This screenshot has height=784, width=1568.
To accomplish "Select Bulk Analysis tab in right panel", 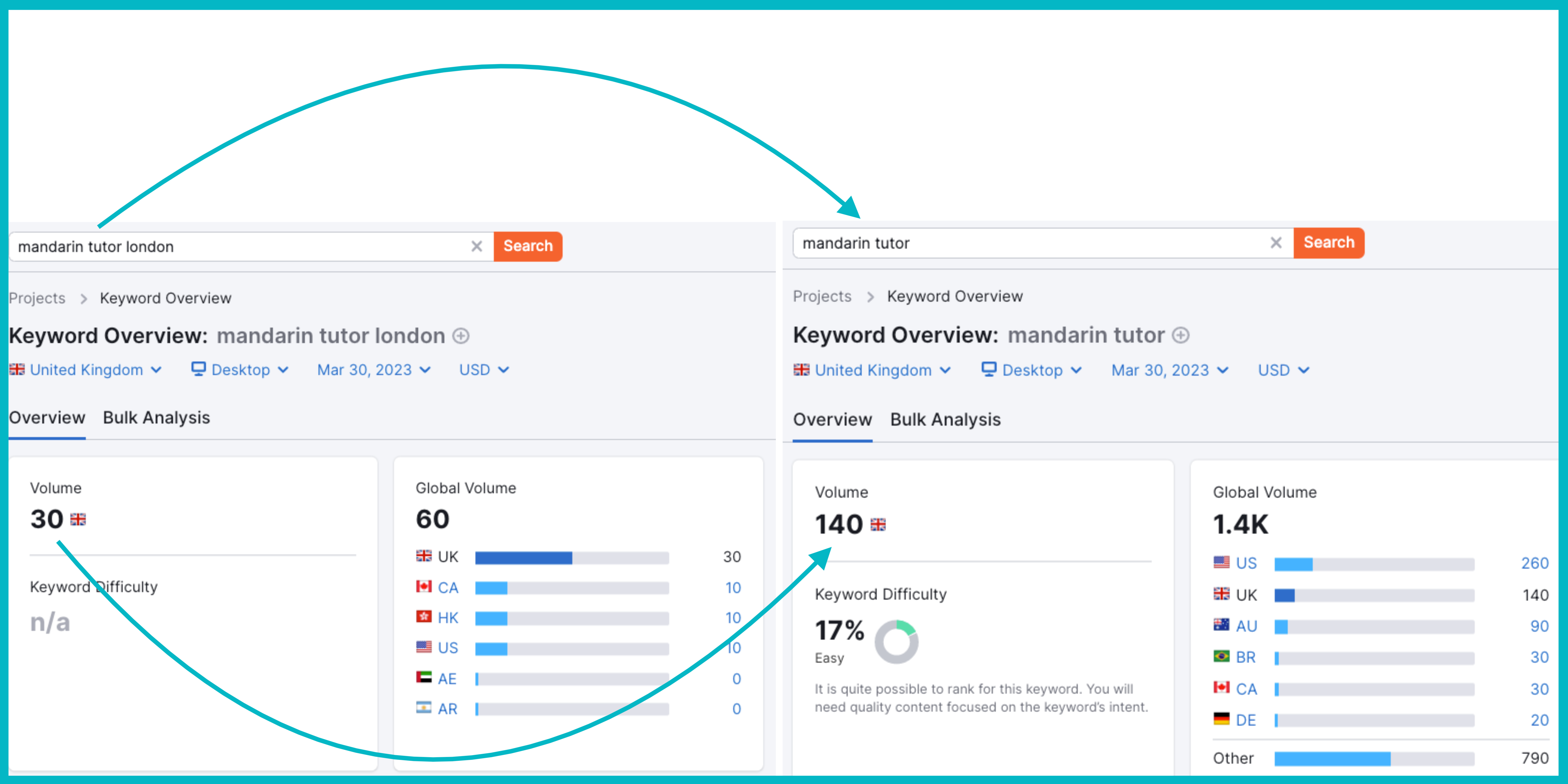I will (945, 420).
